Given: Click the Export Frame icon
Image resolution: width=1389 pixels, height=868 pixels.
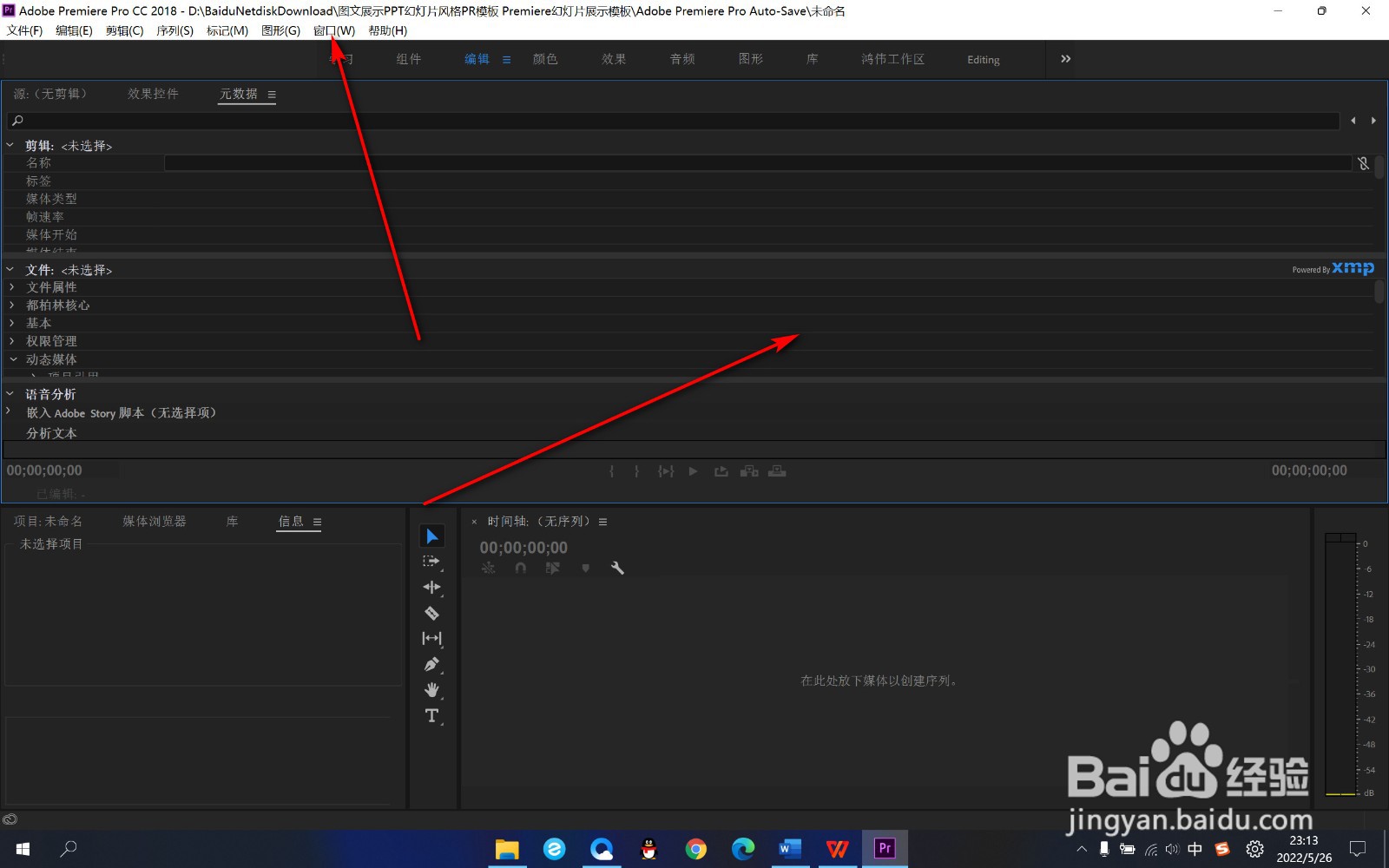Looking at the screenshot, I should (721, 471).
